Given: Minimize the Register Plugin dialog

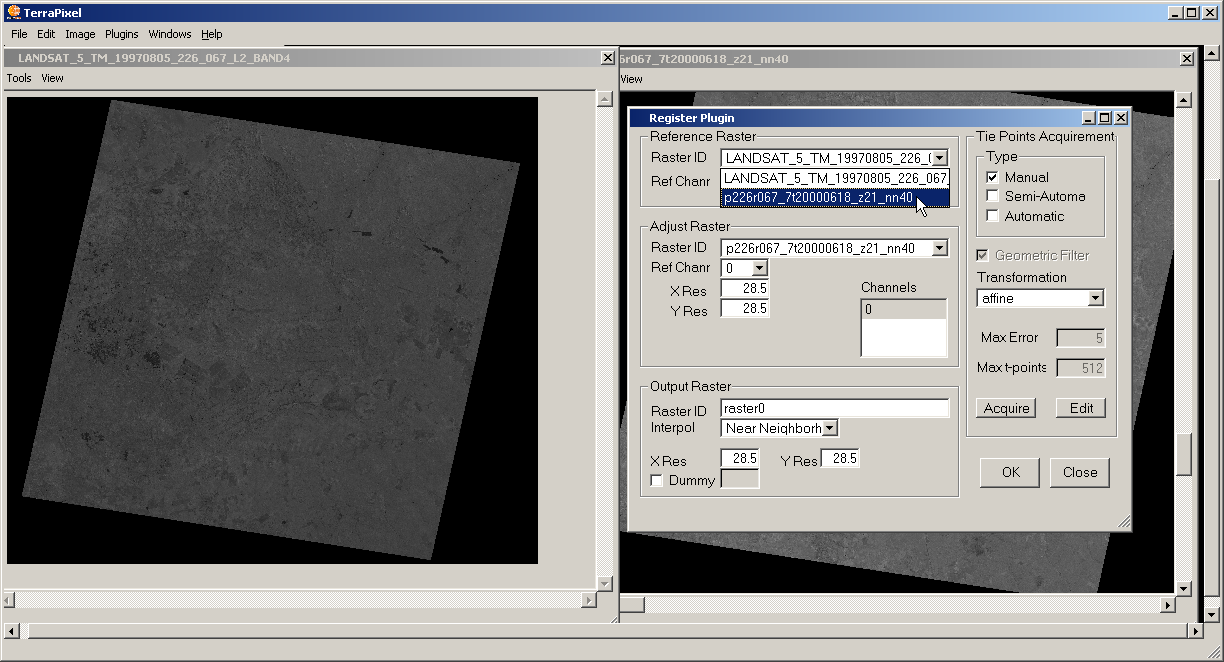Looking at the screenshot, I should (1090, 118).
